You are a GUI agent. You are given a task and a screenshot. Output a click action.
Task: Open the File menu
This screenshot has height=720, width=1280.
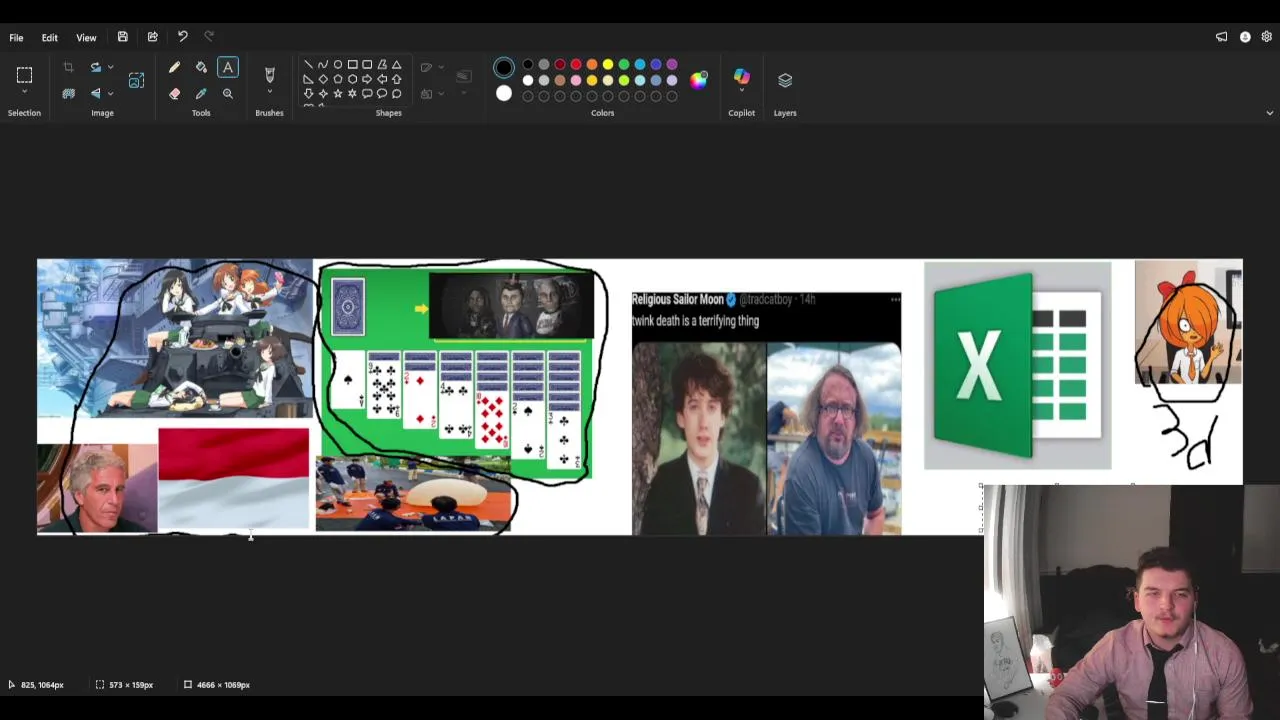pyautogui.click(x=16, y=37)
